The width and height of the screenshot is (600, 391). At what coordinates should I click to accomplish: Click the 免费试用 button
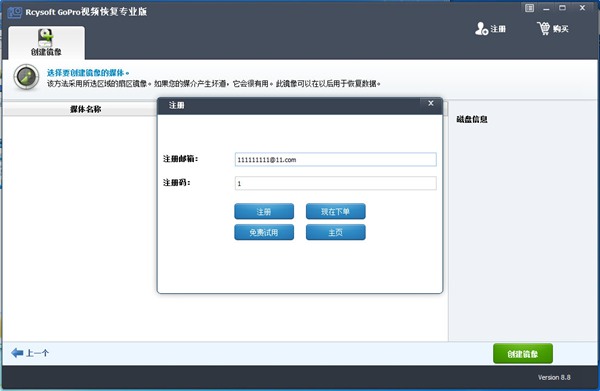264,232
